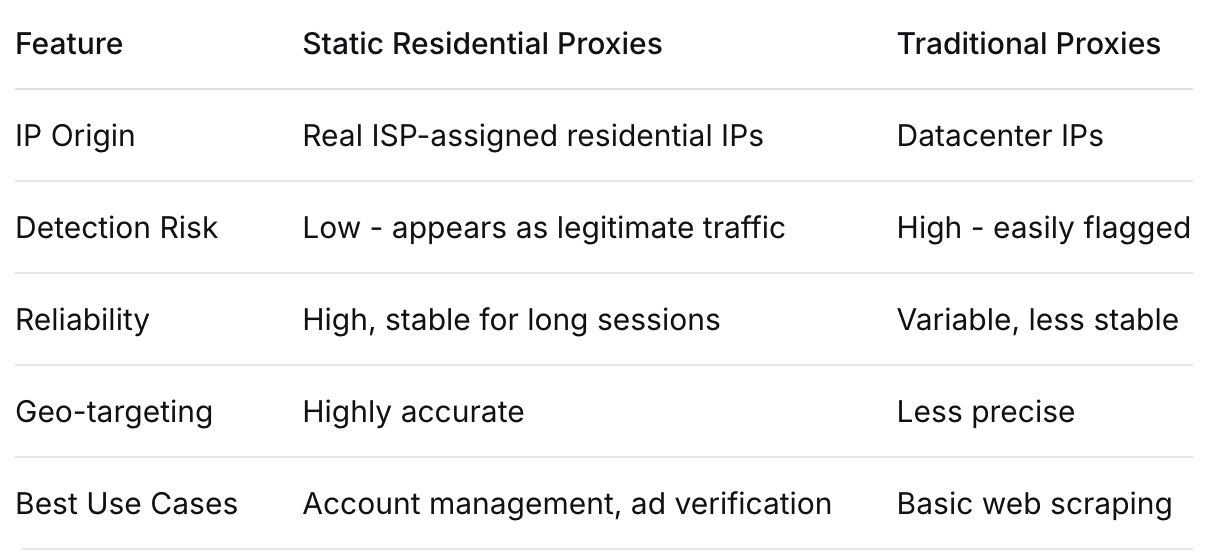Select the 'Variable, less stable' cell
The image size is (1232, 552).
1037,320
